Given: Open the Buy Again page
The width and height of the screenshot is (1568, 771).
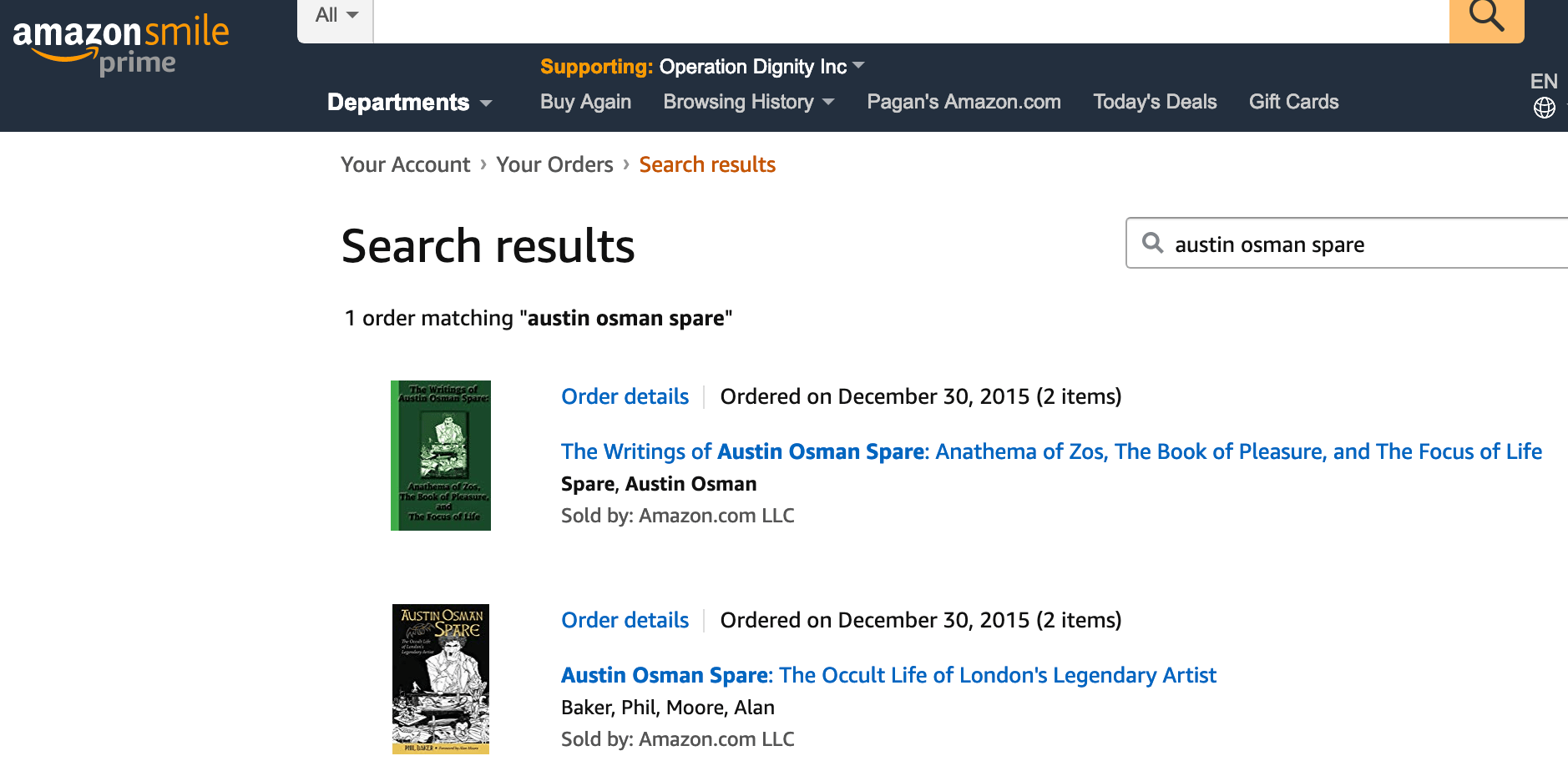Looking at the screenshot, I should 585,102.
